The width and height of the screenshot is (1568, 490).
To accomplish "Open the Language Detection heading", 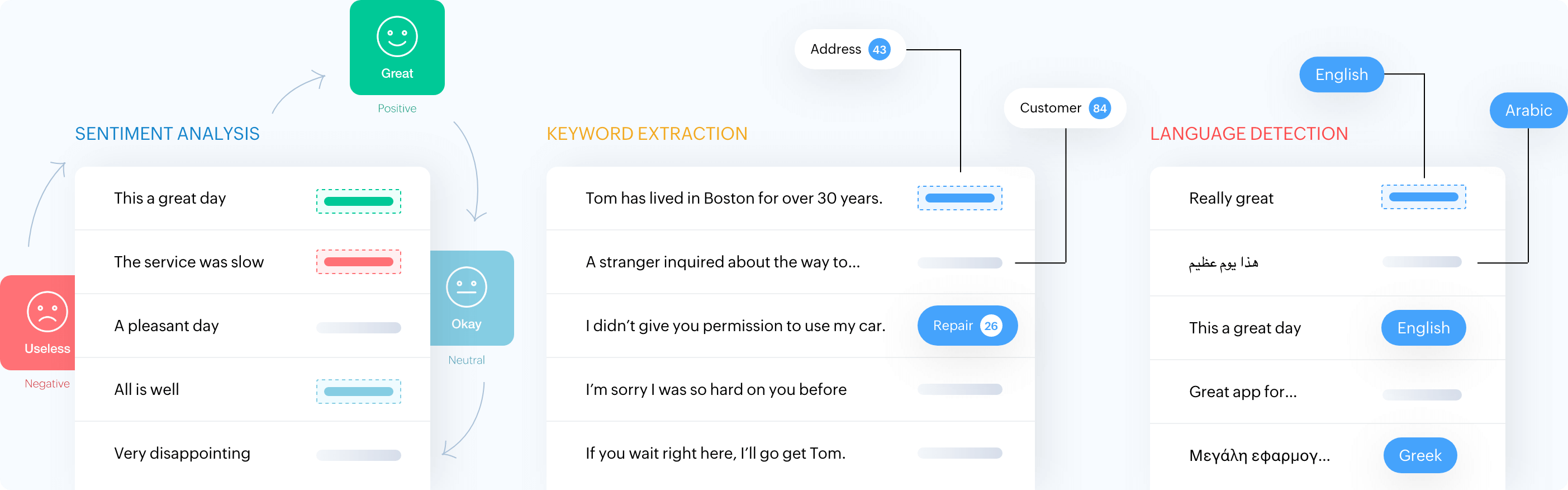I will tap(1248, 134).
